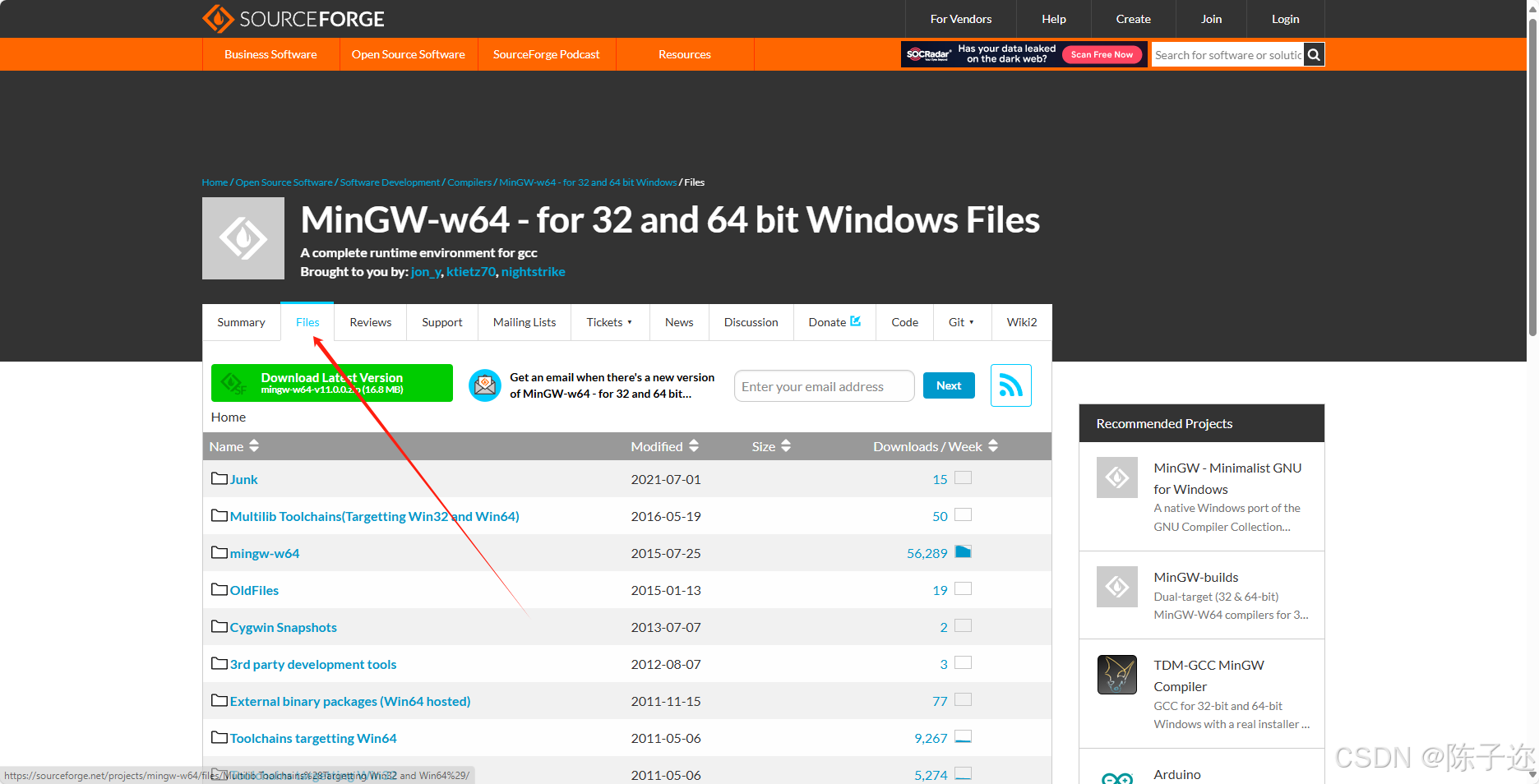1539x784 pixels.
Task: Sort files by Modified column
Action: (665, 446)
